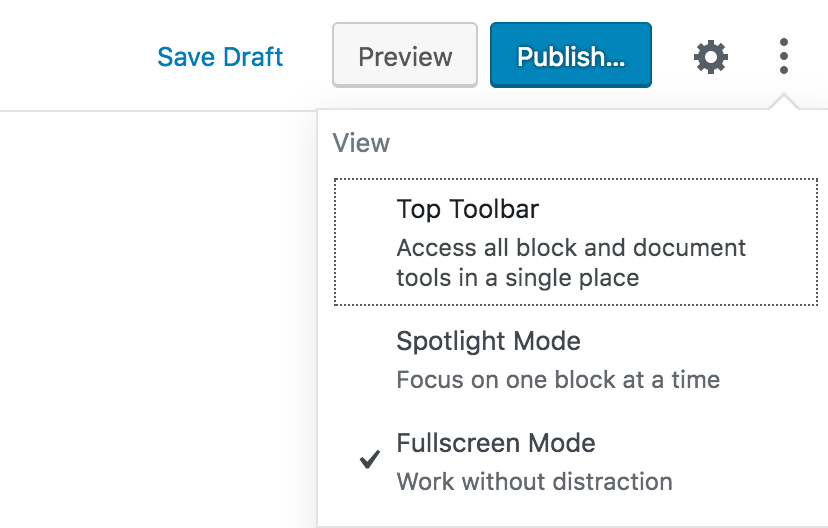Click the blue Publish… button
828x528 pixels.
click(571, 55)
